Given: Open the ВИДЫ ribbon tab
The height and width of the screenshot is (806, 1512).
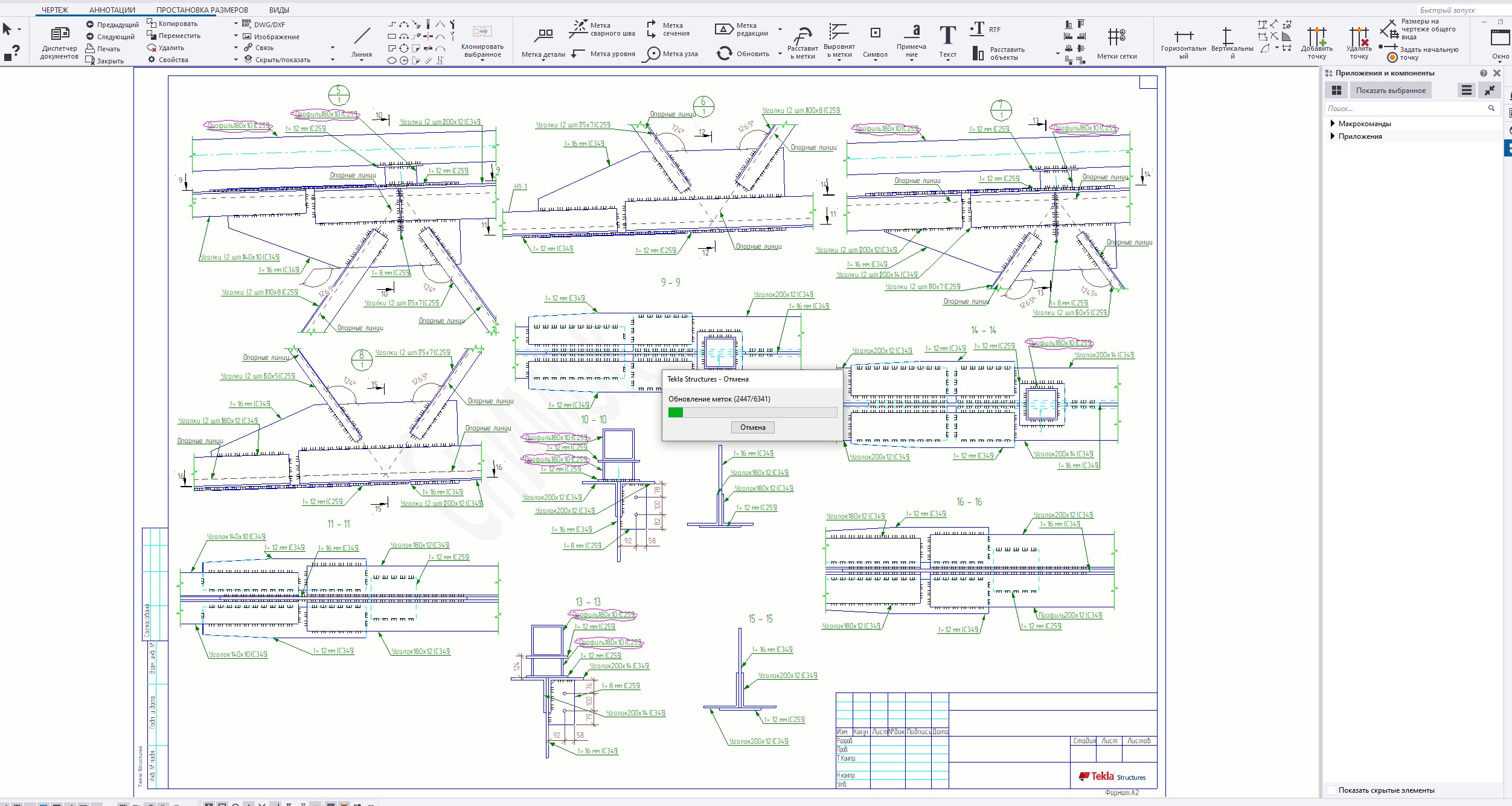Looking at the screenshot, I should [x=279, y=10].
